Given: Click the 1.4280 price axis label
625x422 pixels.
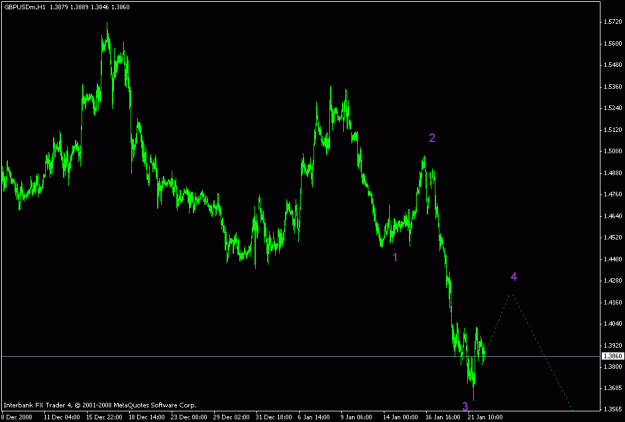Looking at the screenshot, I should point(614,281).
